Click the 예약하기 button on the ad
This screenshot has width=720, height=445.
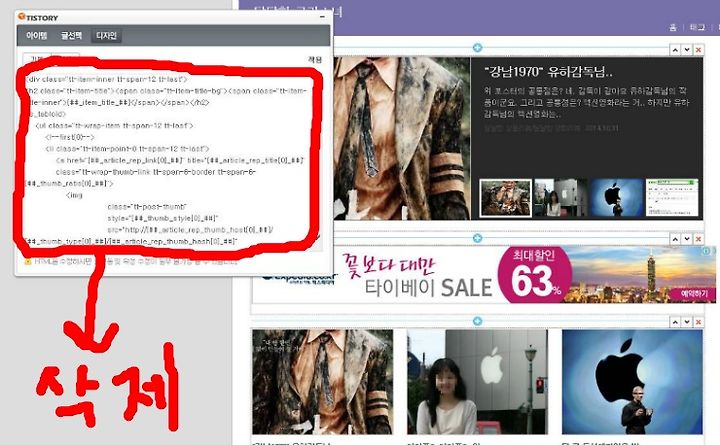click(694, 293)
